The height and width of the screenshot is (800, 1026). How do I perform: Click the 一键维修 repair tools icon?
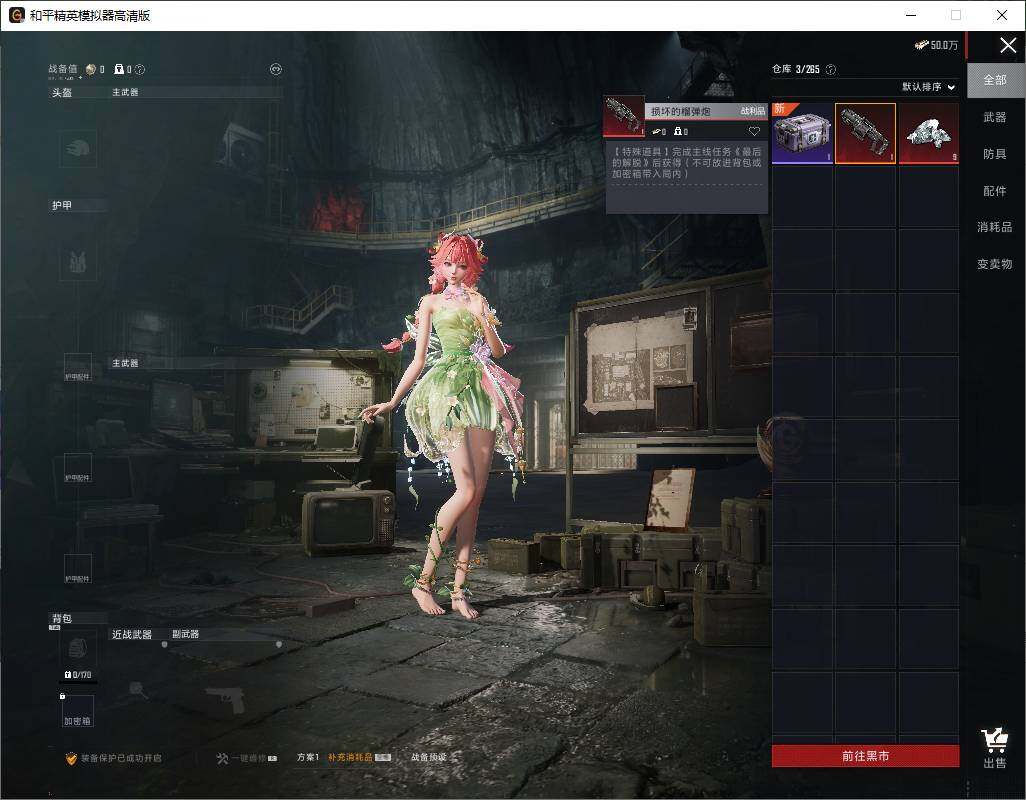(222, 758)
